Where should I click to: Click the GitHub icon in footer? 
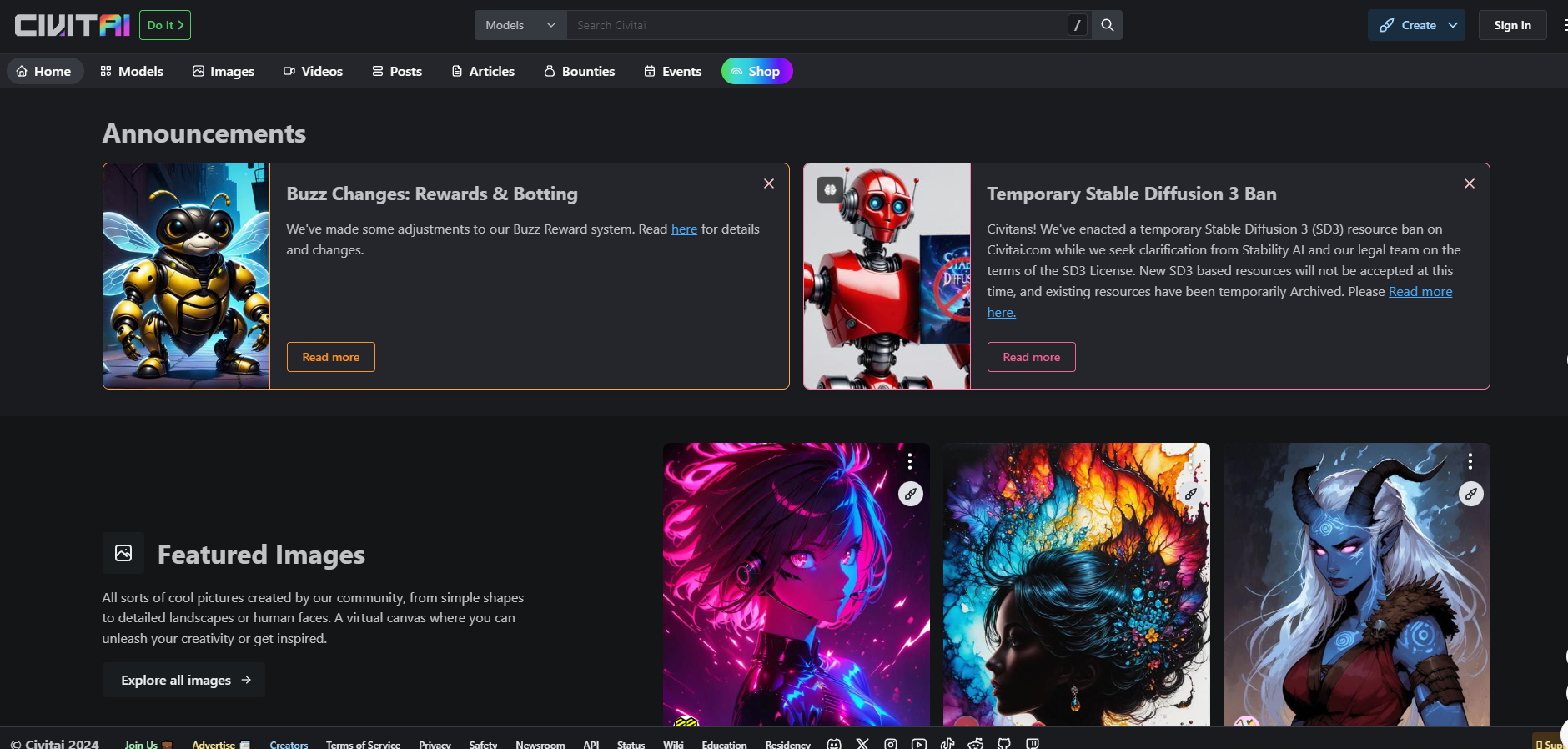1004,743
